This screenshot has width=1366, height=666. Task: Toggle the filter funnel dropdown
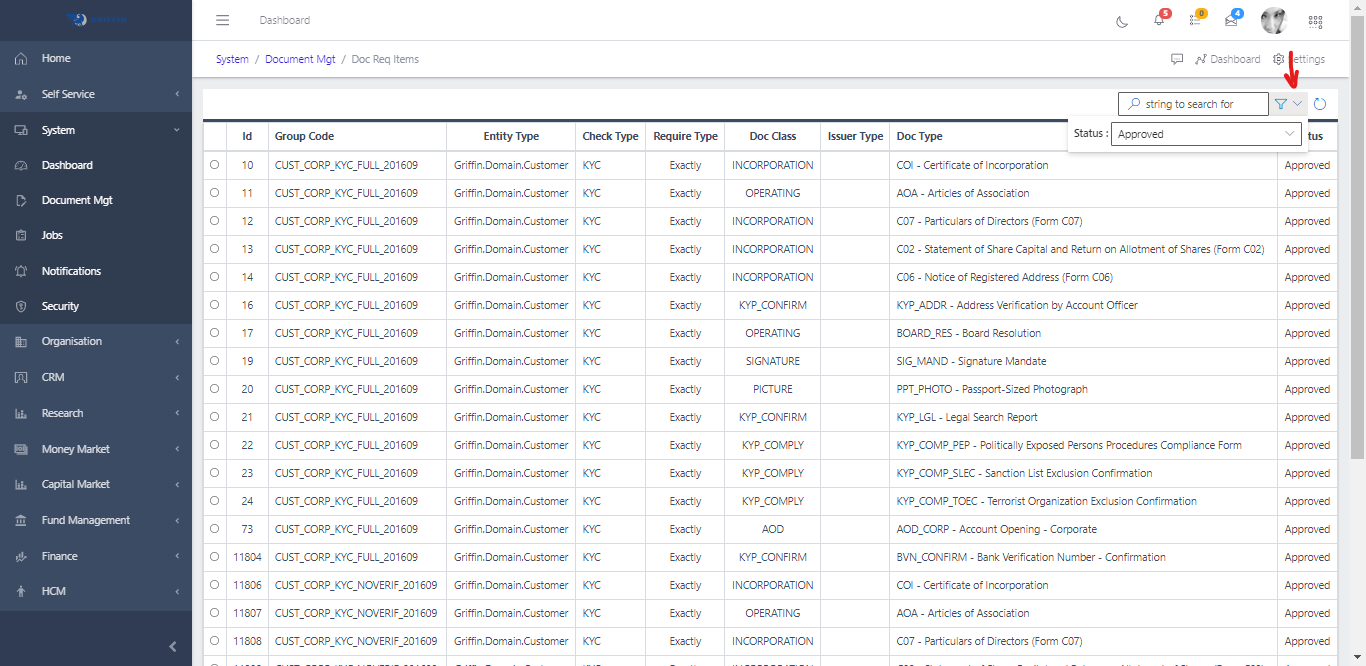pyautogui.click(x=1288, y=104)
